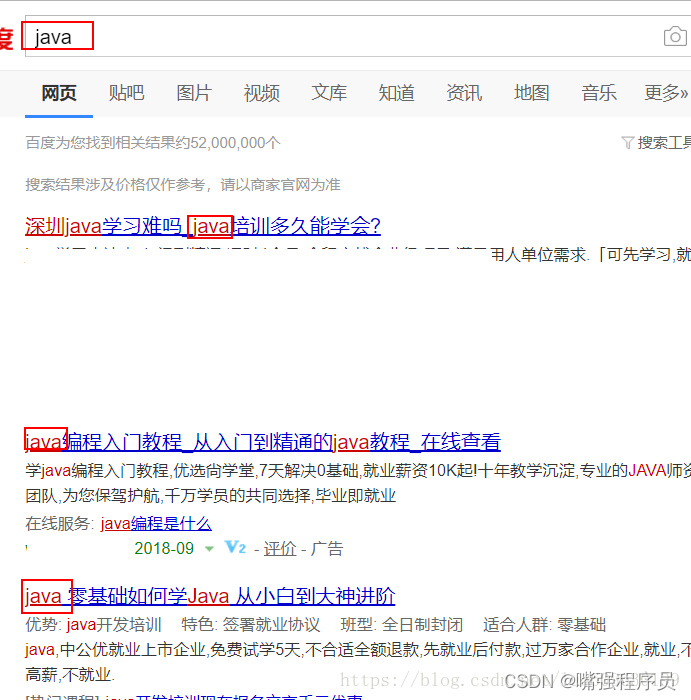This screenshot has height=700, width=691.
Task: Select the 网页 tab
Action: click(x=59, y=93)
